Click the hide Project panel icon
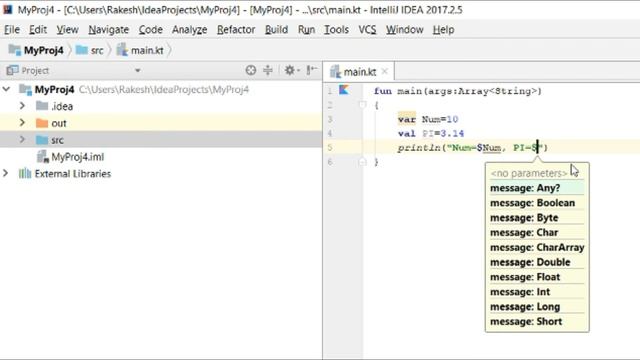The height and width of the screenshot is (360, 640). pyautogui.click(x=312, y=70)
